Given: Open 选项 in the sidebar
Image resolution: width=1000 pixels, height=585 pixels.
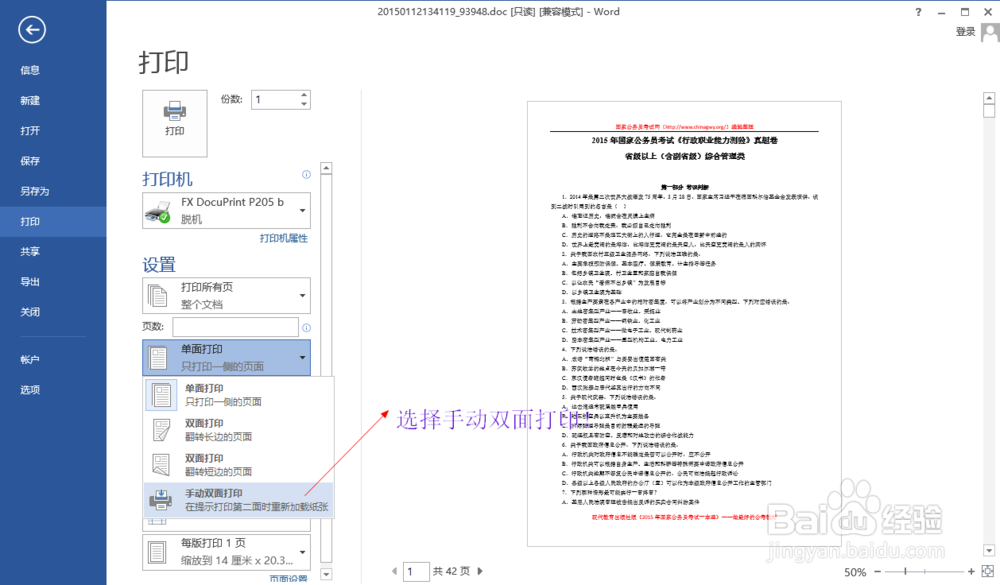Looking at the screenshot, I should click(30, 390).
